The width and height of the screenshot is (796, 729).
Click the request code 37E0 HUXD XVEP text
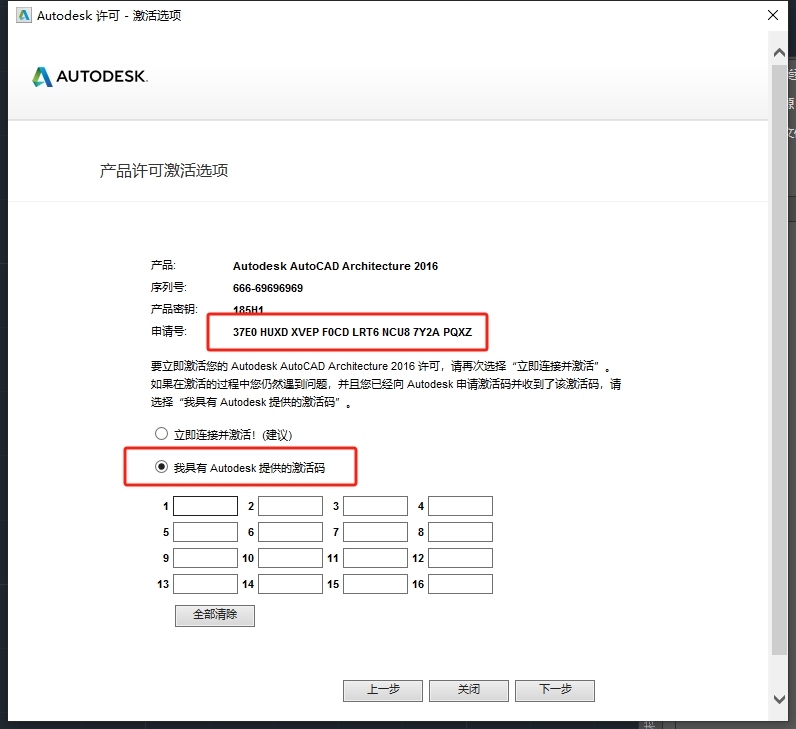[x=352, y=332]
